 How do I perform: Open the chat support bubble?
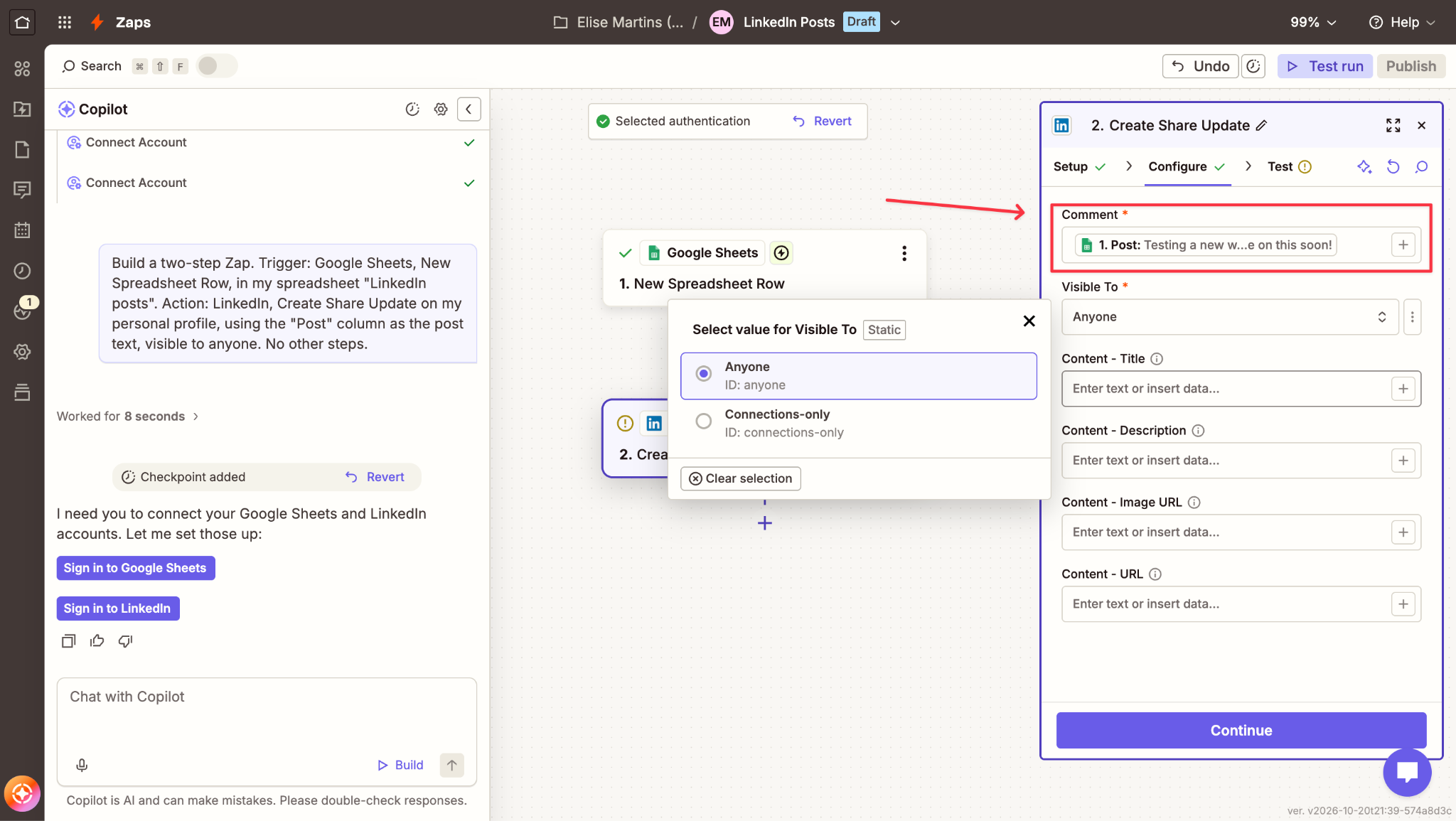tap(1407, 772)
